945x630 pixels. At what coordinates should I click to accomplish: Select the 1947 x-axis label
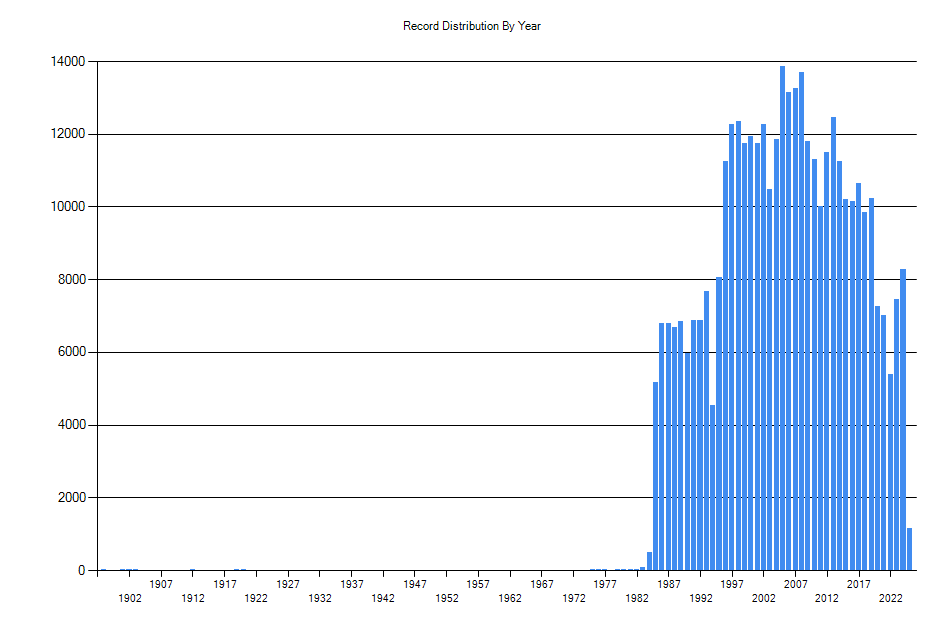pyautogui.click(x=415, y=584)
